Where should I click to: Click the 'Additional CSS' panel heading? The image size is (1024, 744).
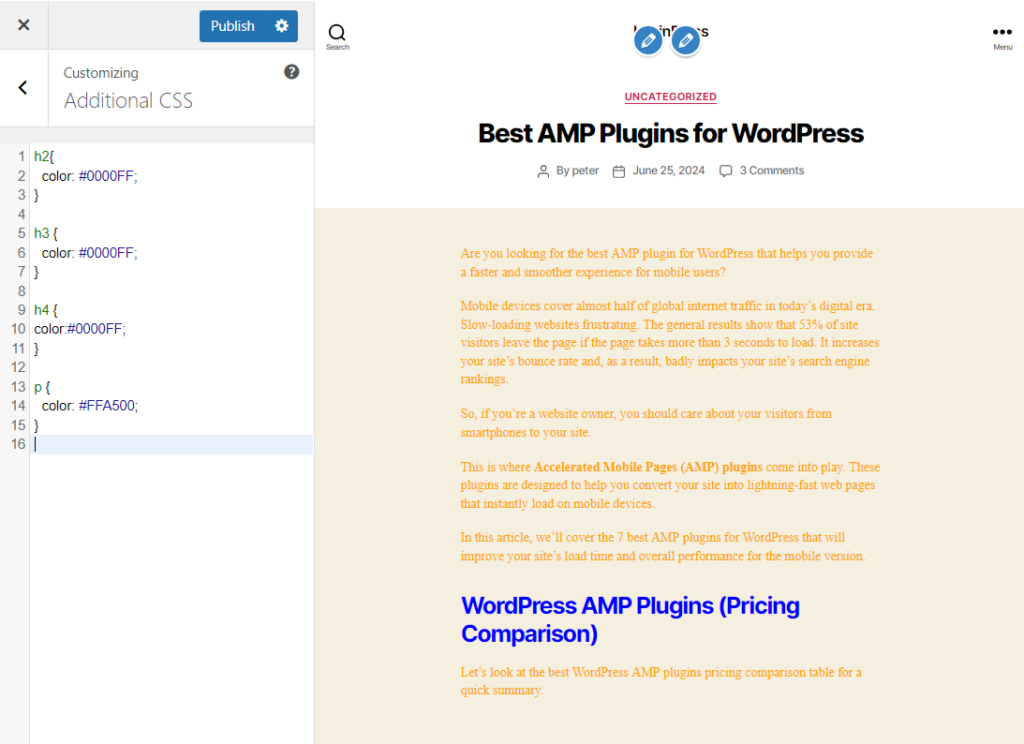pyautogui.click(x=128, y=101)
